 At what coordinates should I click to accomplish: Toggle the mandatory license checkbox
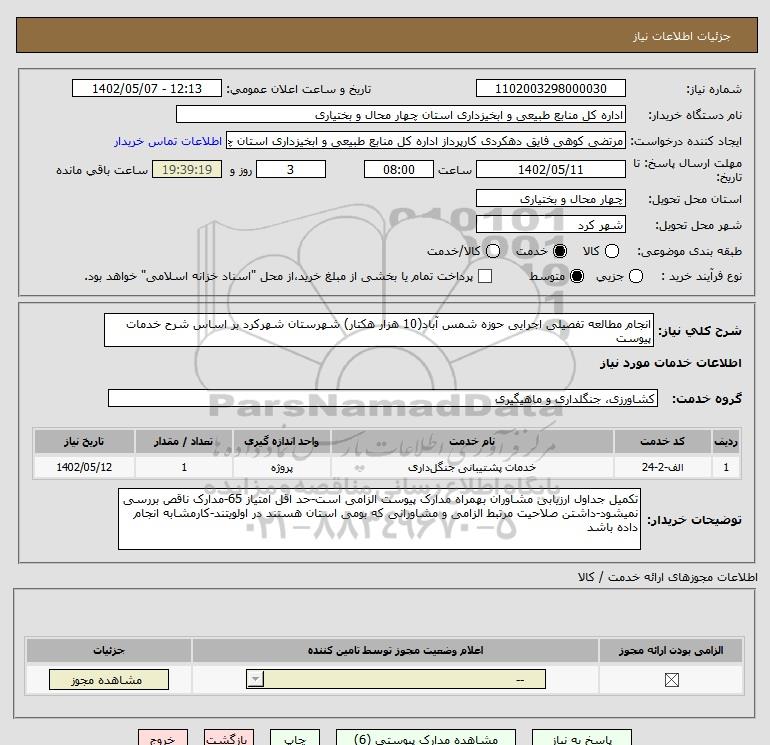pos(671,680)
